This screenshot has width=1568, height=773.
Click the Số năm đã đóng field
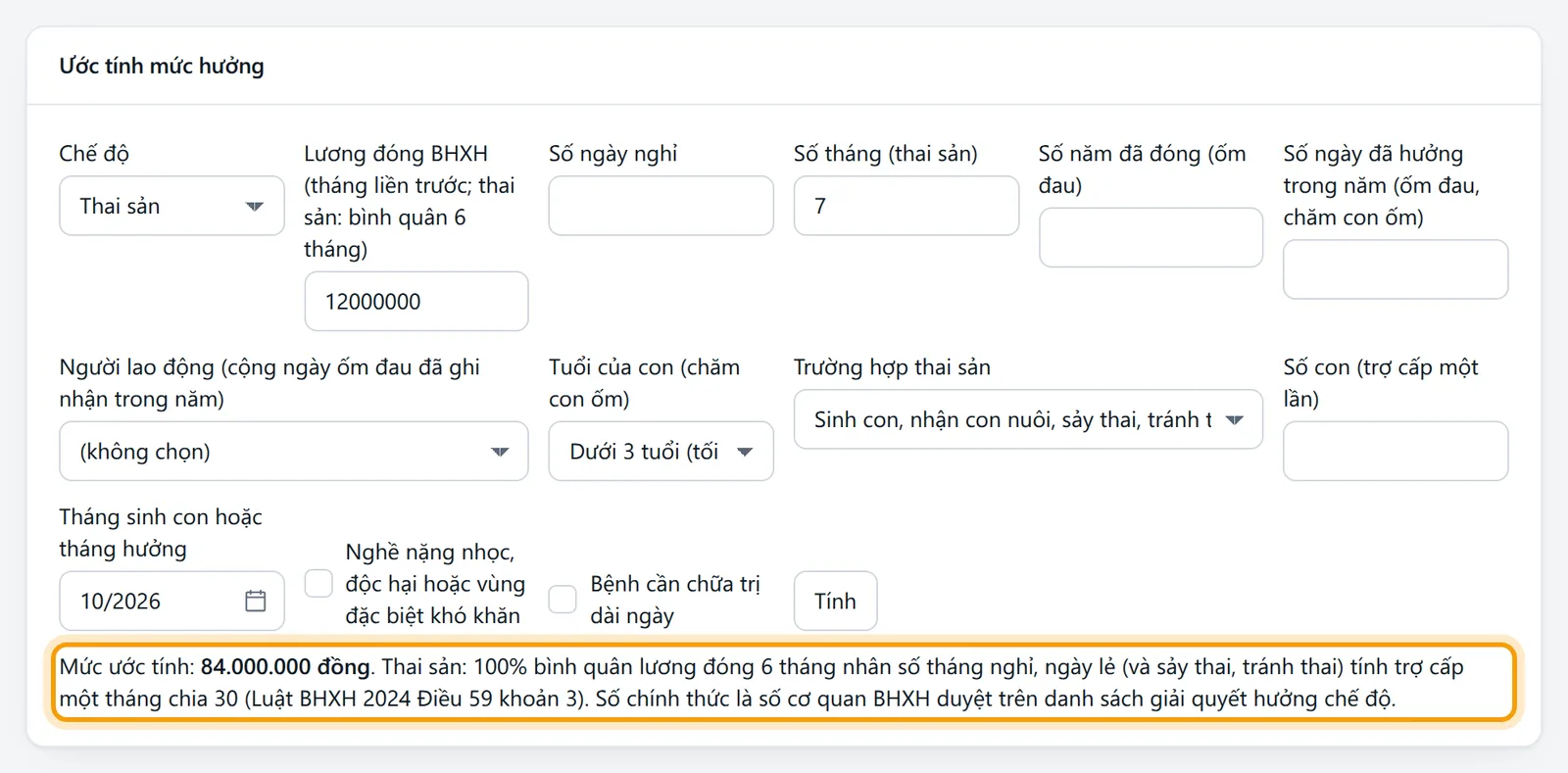point(1151,237)
